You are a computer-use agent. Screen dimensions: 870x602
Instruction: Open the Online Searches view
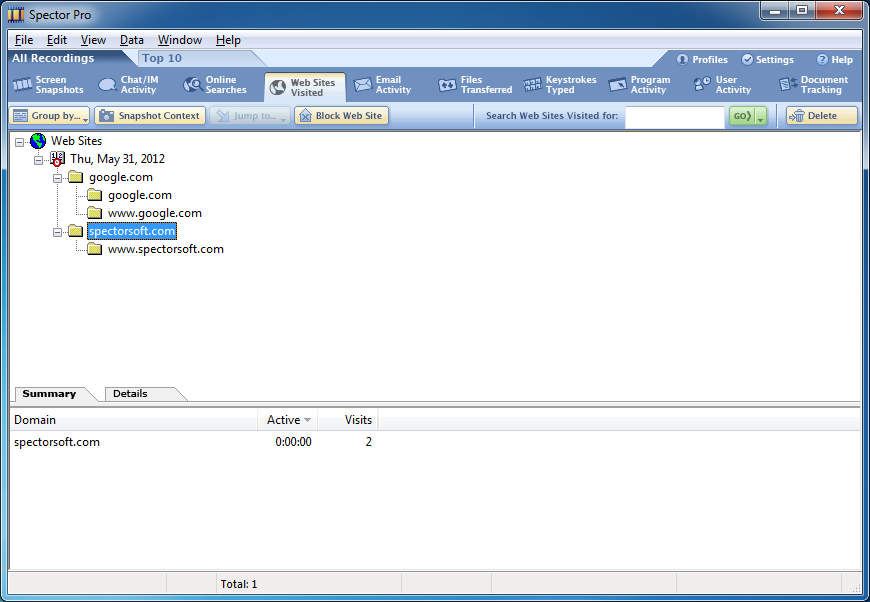(215, 85)
